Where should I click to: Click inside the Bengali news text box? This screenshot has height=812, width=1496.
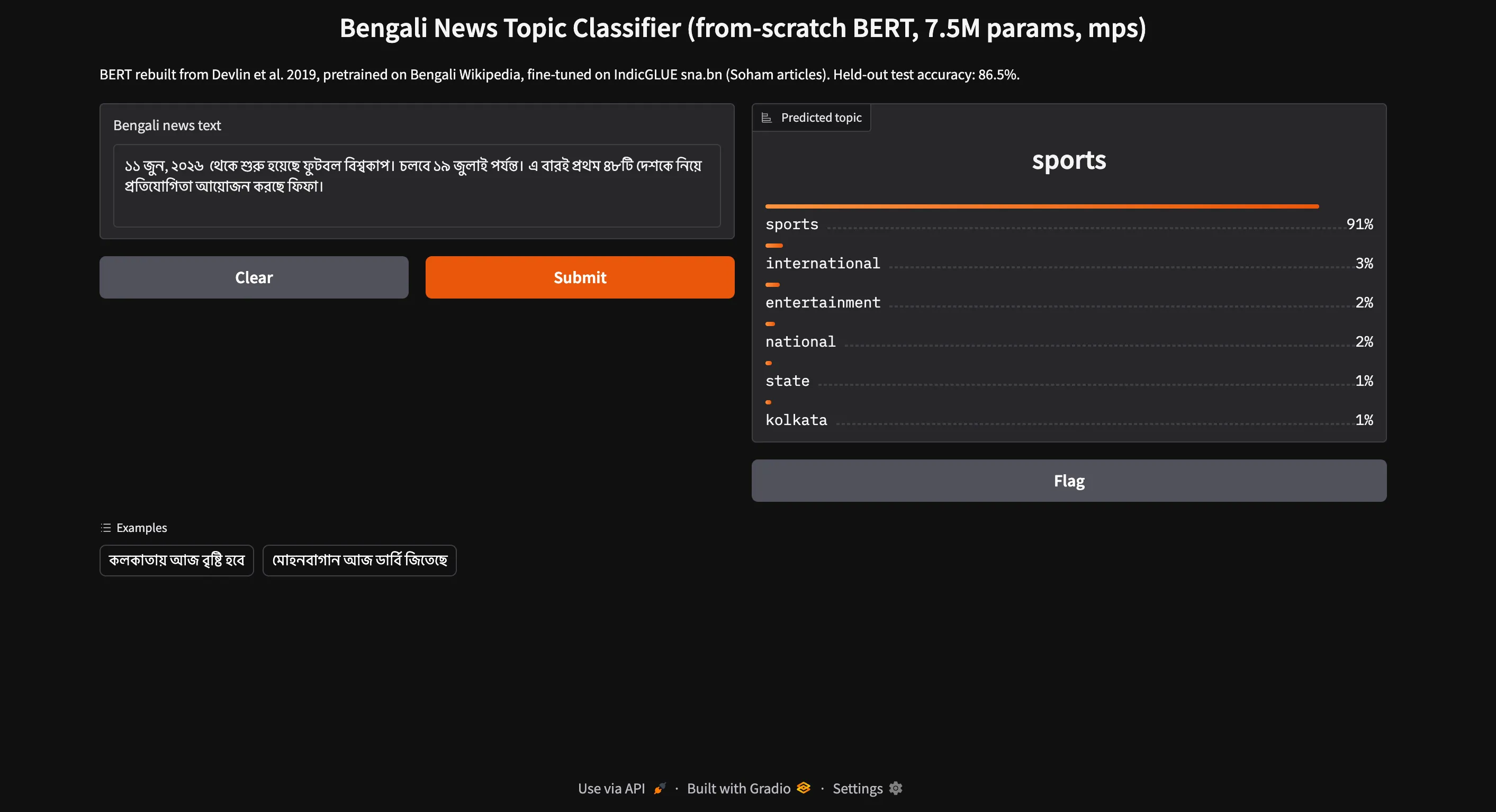coord(417,185)
